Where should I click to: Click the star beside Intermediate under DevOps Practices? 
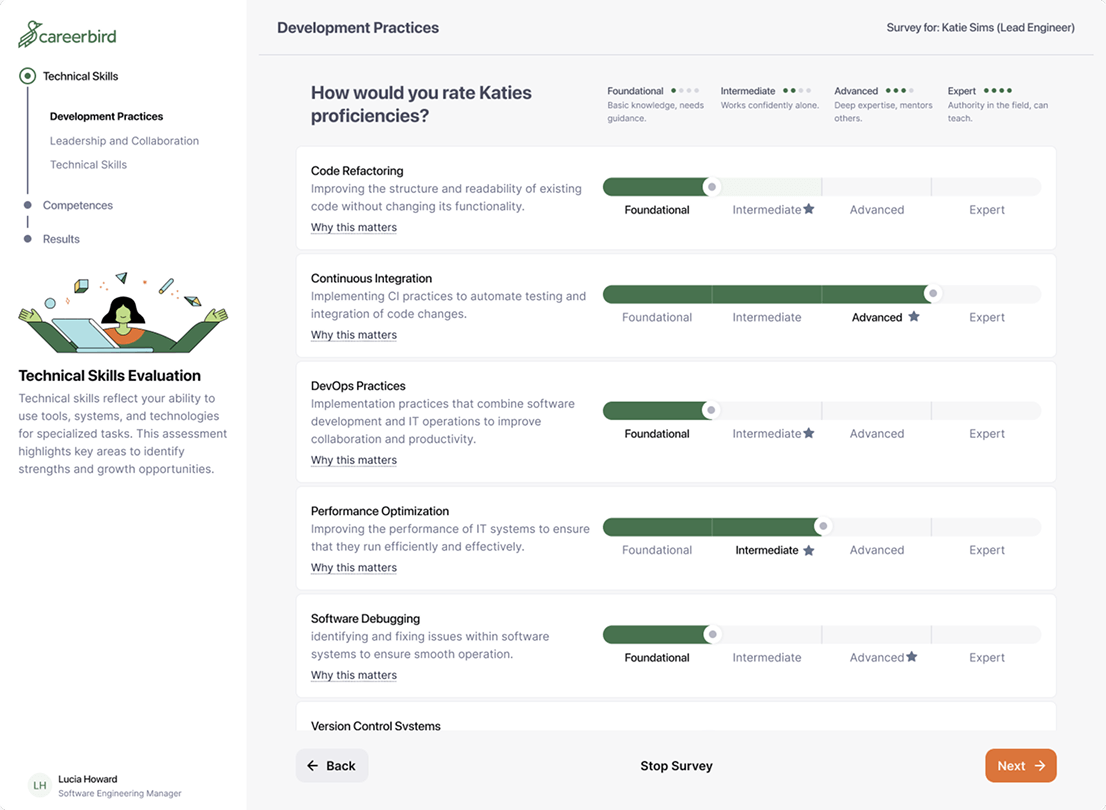(809, 432)
